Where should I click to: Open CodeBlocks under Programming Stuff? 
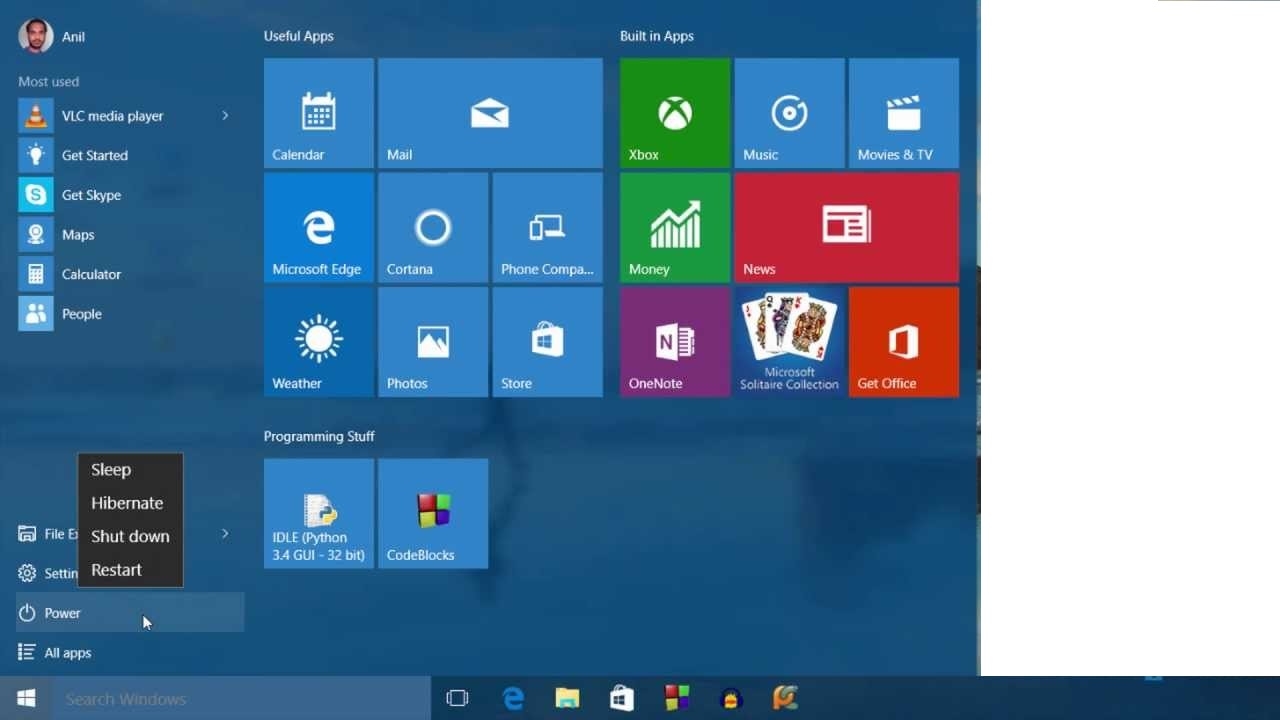(x=432, y=513)
